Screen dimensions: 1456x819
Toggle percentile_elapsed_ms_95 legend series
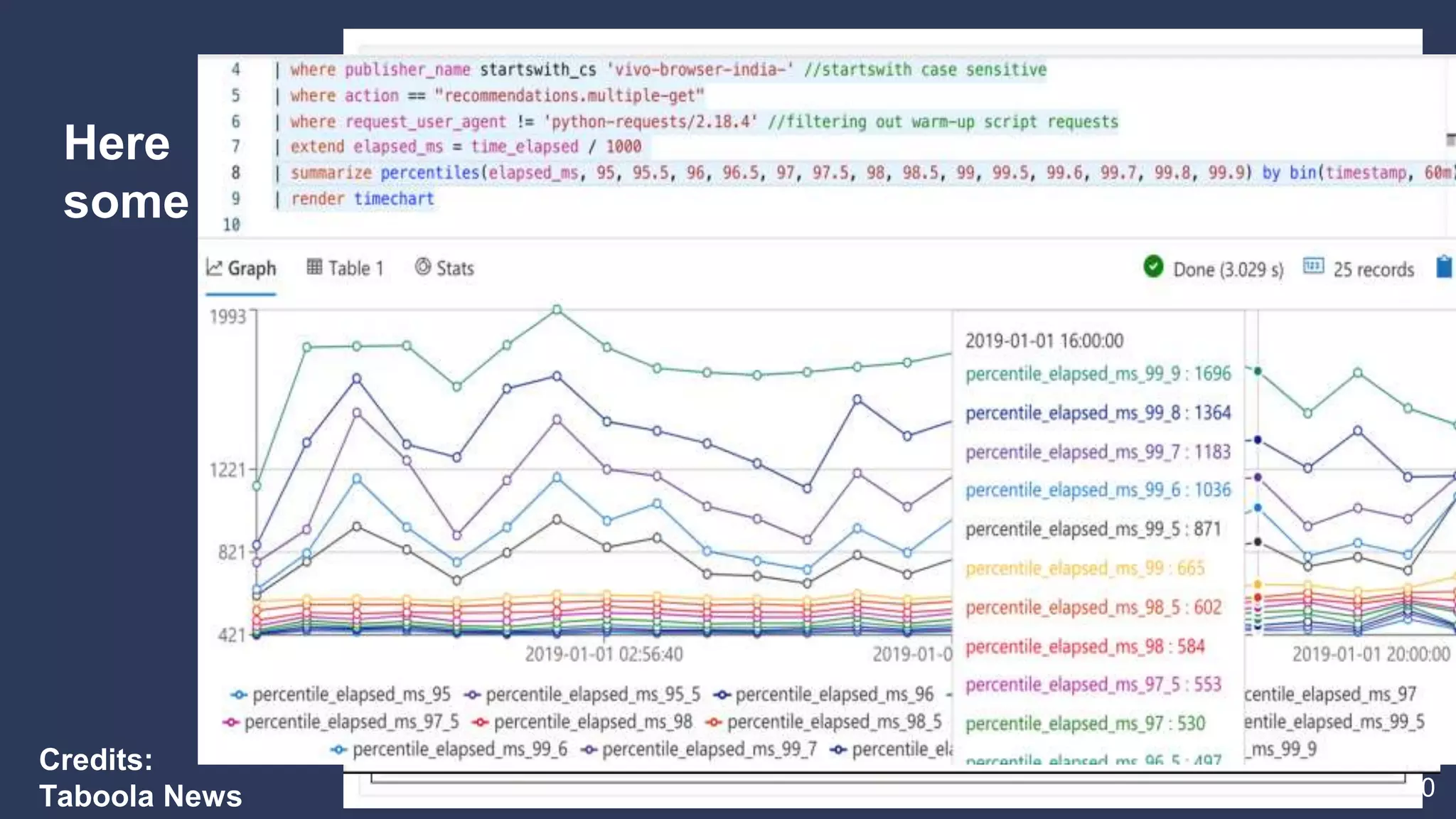coord(341,695)
